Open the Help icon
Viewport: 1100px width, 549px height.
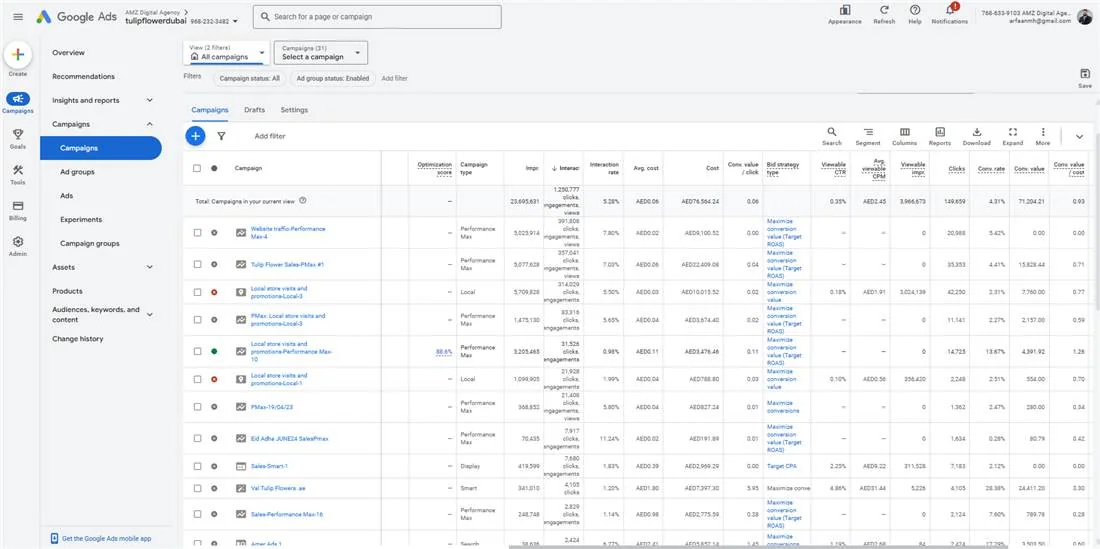[915, 10]
